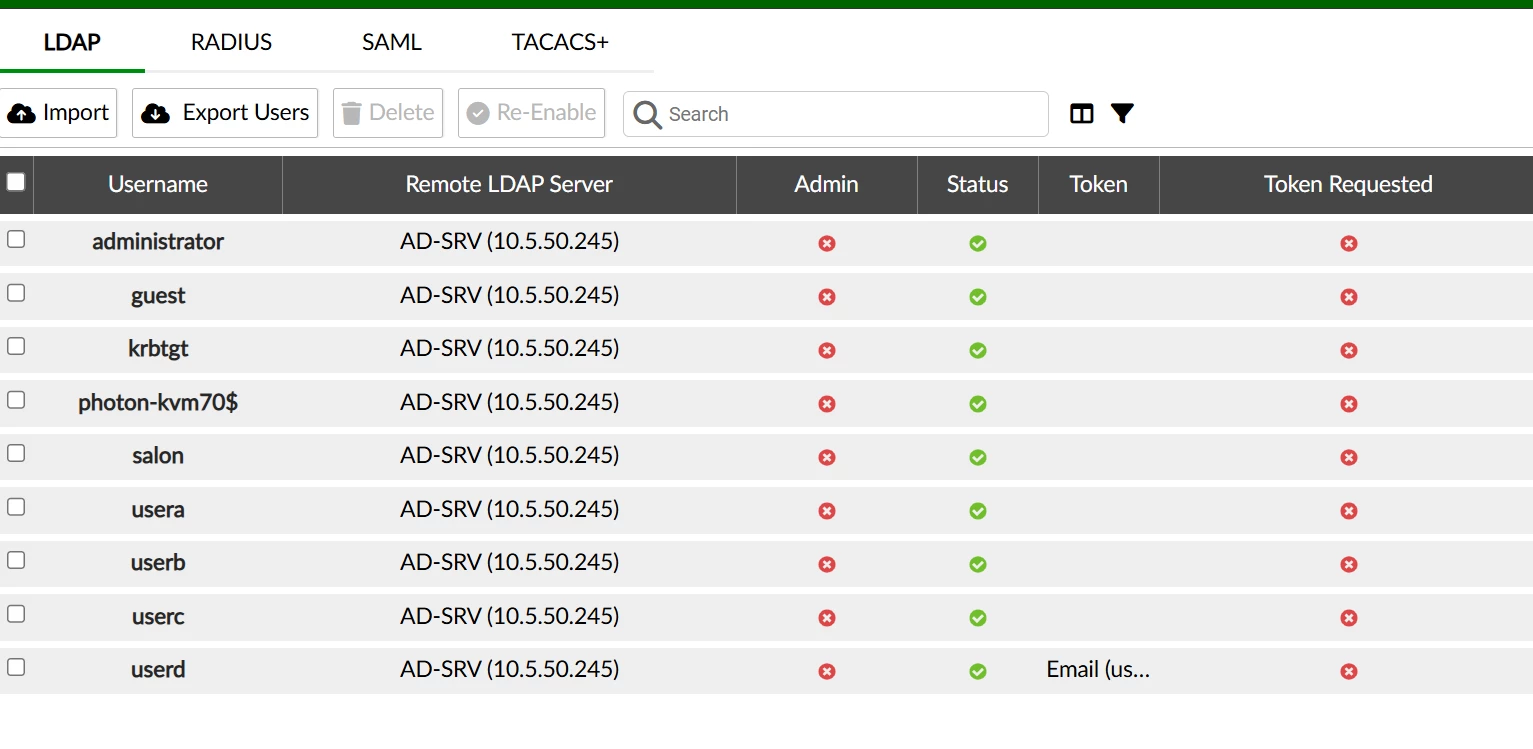Click userd's green Status check icon
Viewport: 1533px width, 749px height.
(978, 671)
